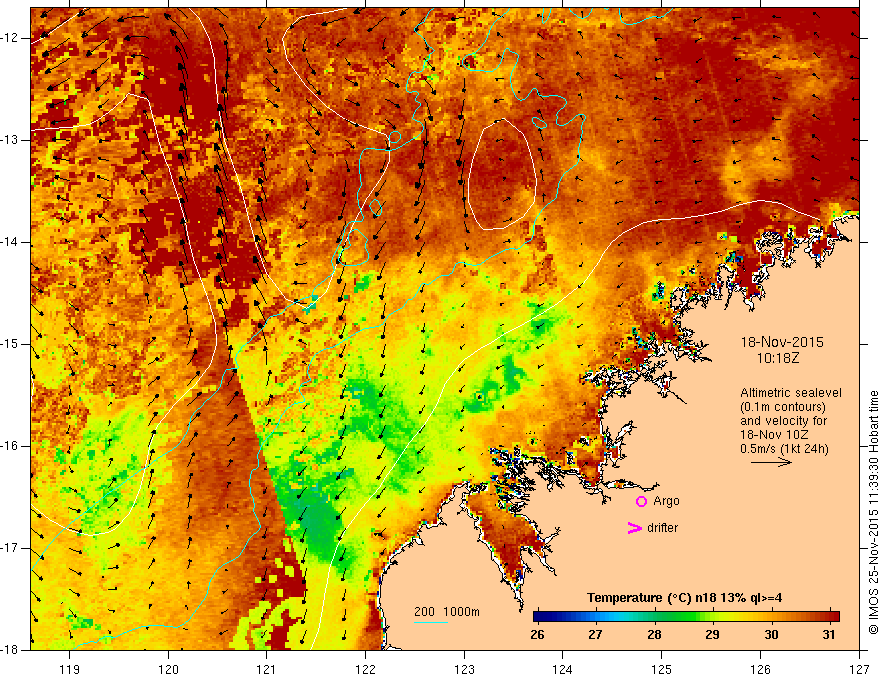Click longitude axis label '120'
The height and width of the screenshot is (680, 880).
click(168, 669)
